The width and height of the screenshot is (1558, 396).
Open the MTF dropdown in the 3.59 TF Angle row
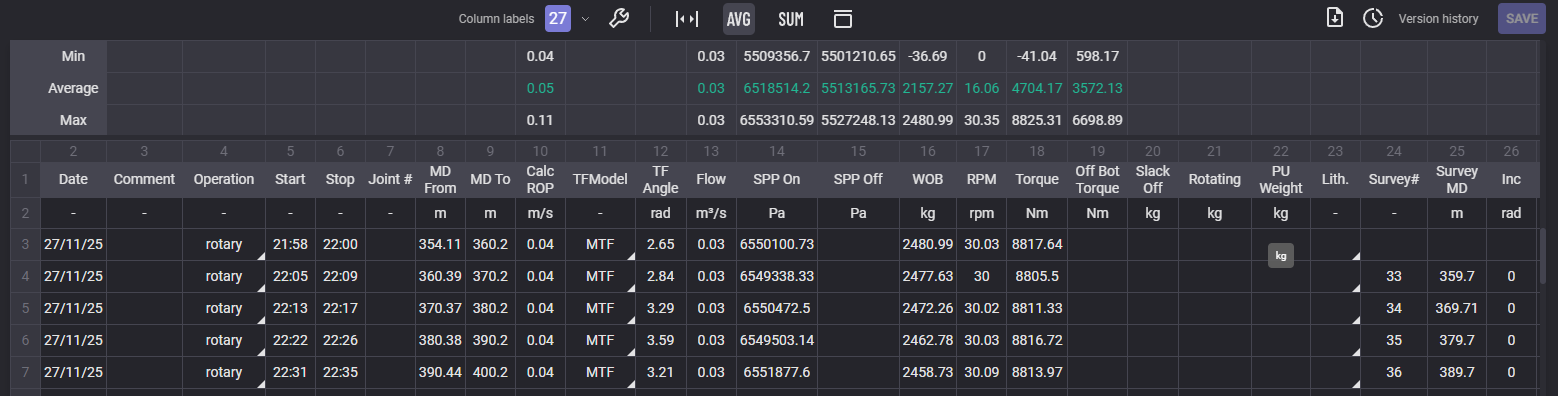click(630, 351)
